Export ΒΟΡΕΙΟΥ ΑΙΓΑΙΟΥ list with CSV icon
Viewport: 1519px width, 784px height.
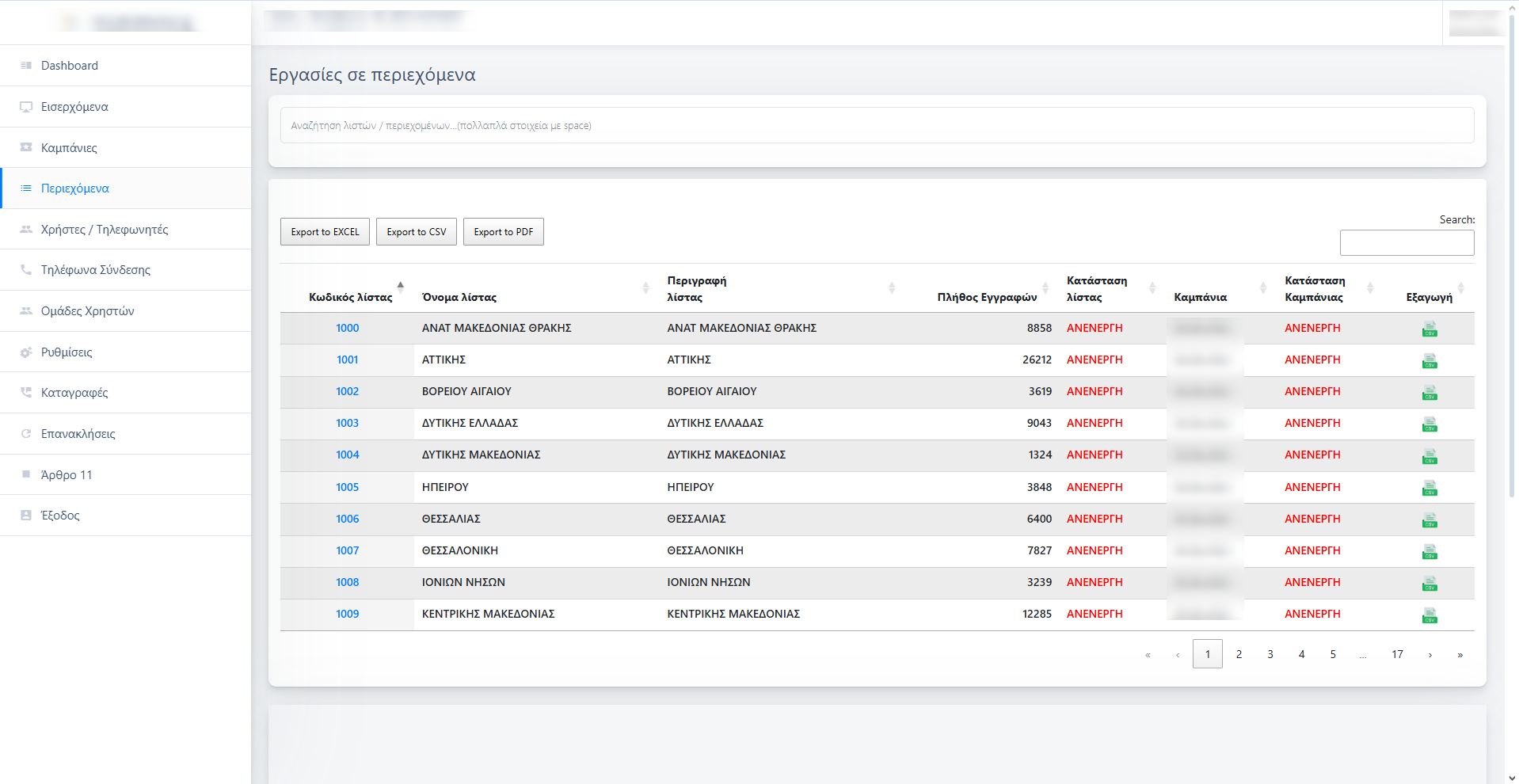click(1429, 393)
